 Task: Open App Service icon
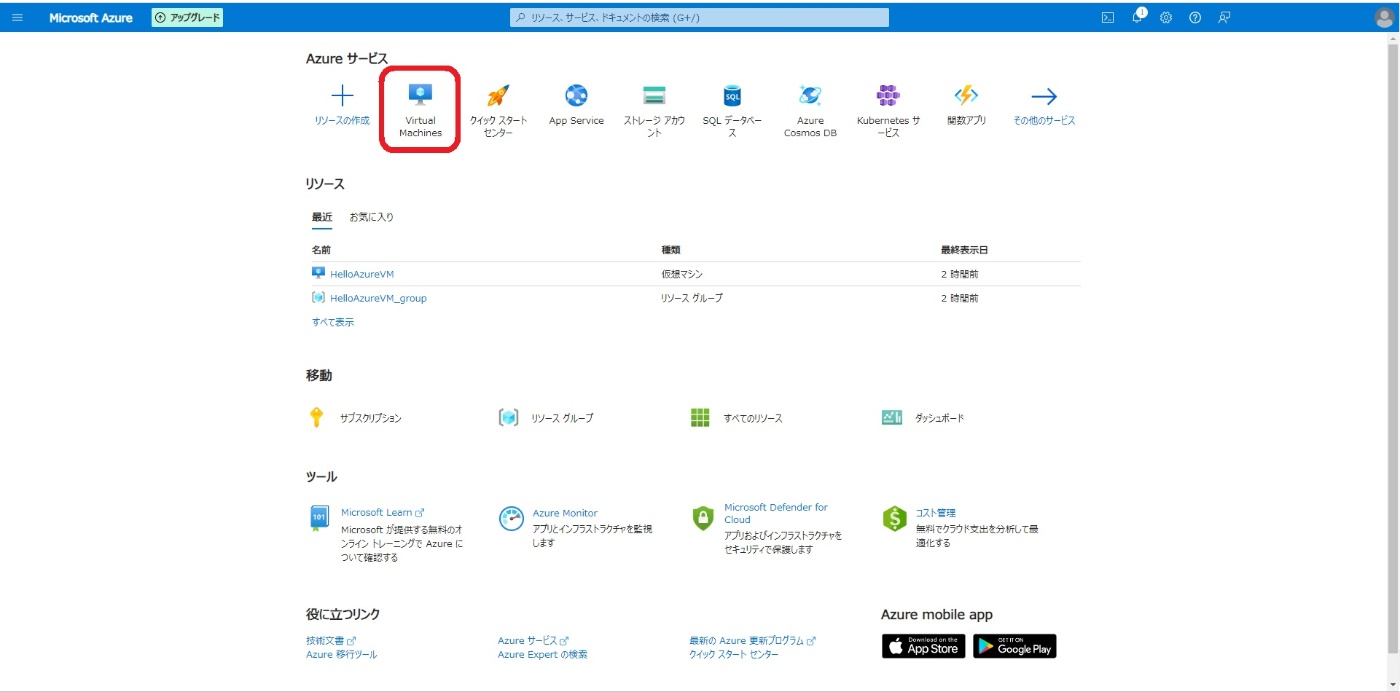(x=576, y=96)
